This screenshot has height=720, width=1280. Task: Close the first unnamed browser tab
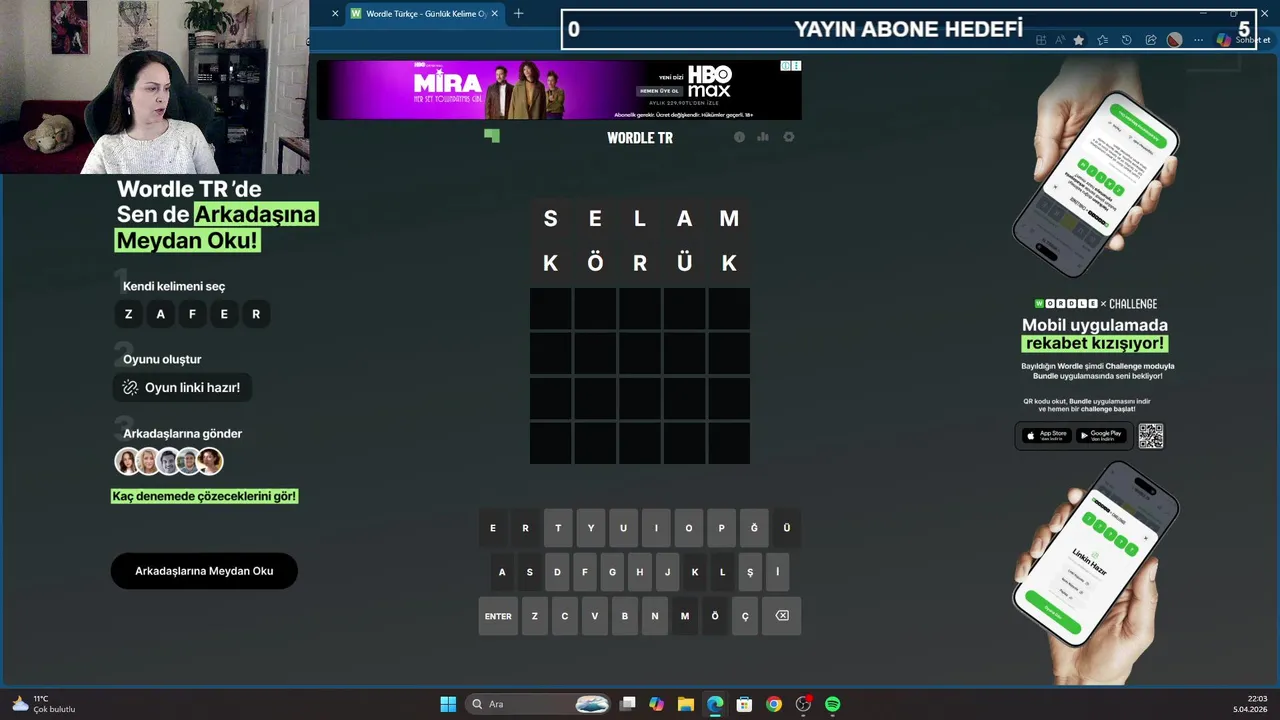(335, 14)
